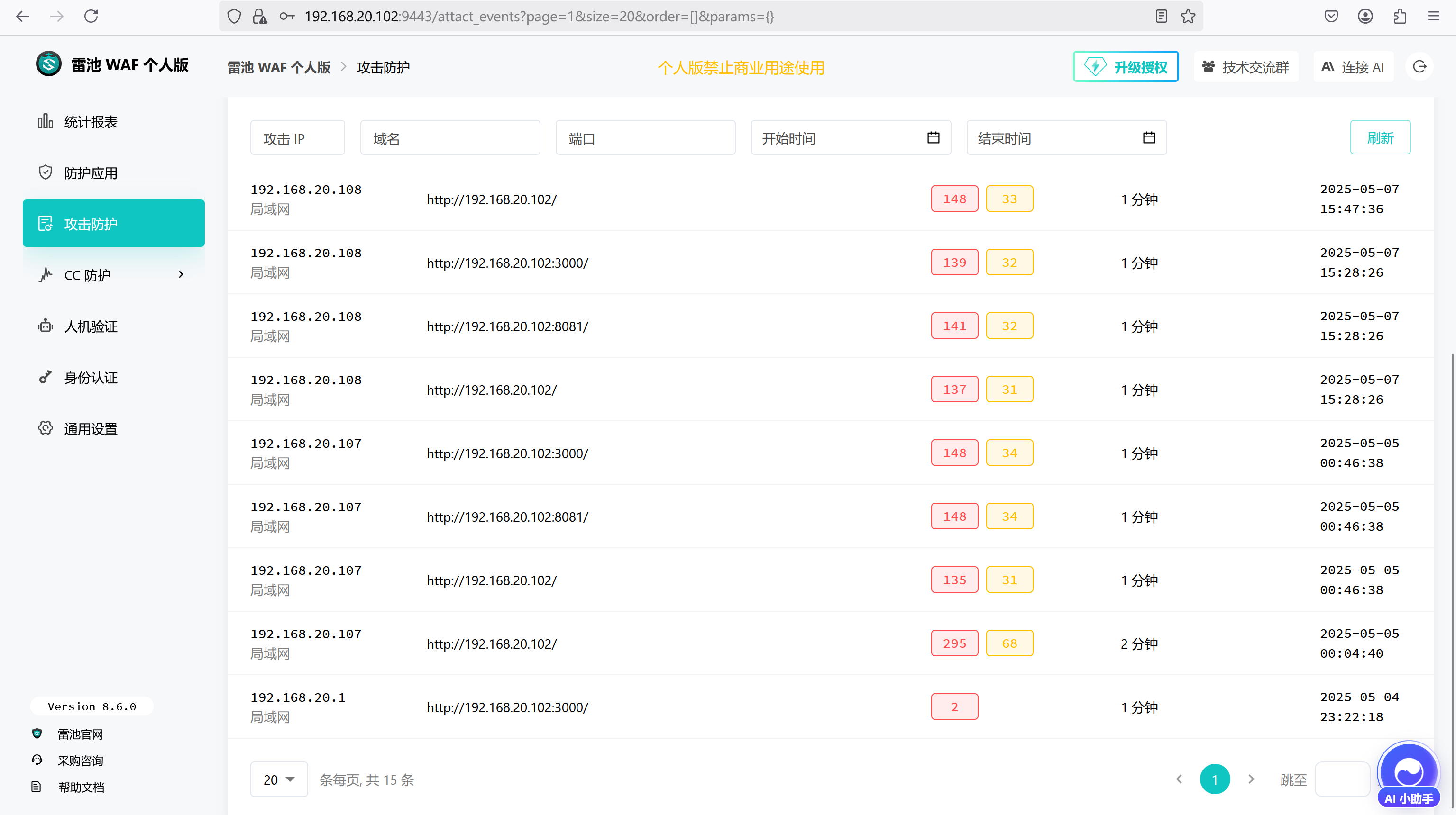1456x815 pixels.
Task: Open the saved password key icon
Action: (x=287, y=17)
